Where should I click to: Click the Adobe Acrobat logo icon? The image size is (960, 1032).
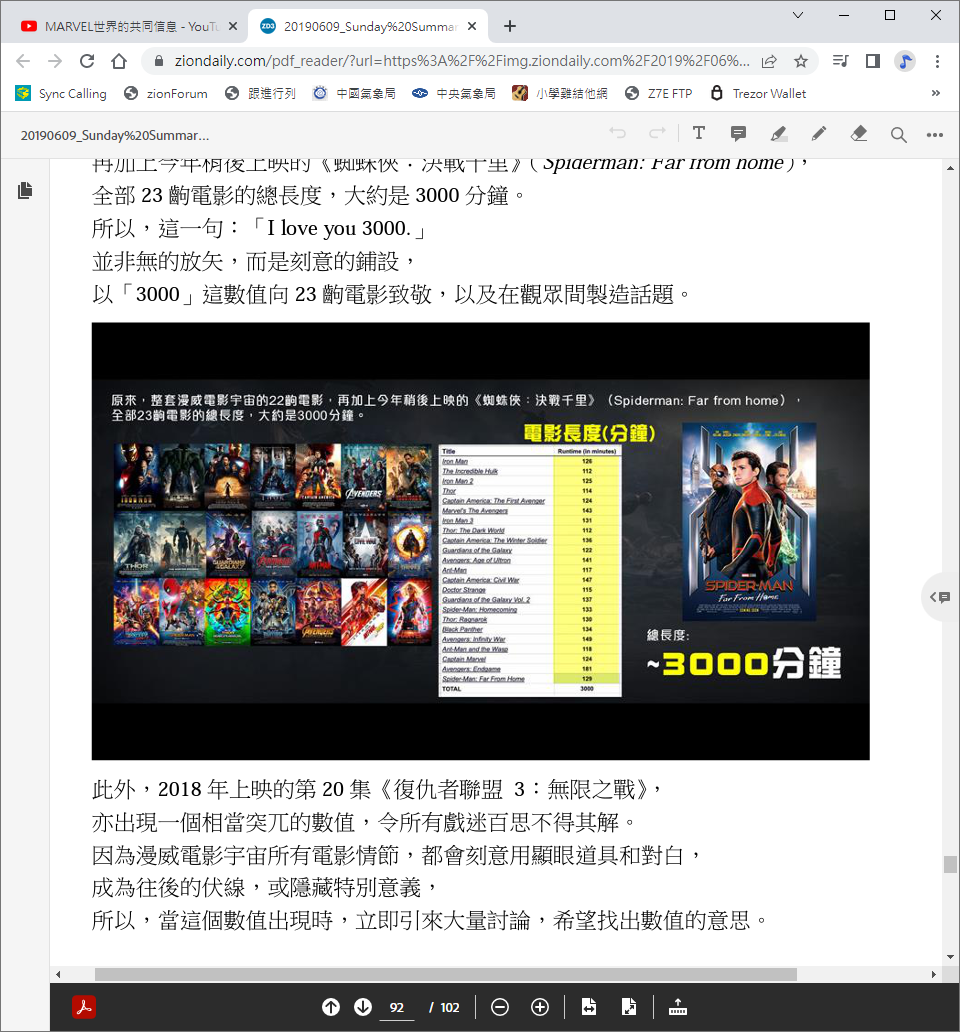[84, 1007]
